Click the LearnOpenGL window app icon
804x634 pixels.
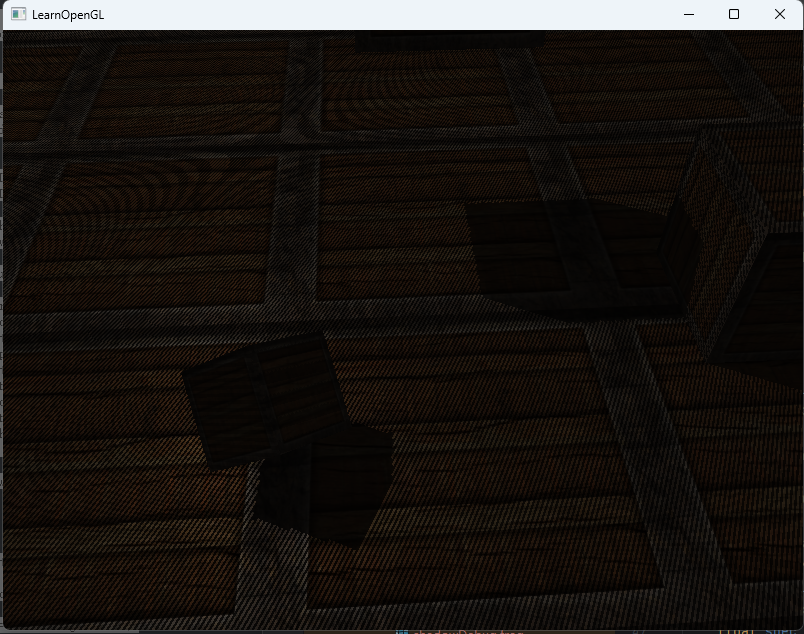(x=18, y=15)
